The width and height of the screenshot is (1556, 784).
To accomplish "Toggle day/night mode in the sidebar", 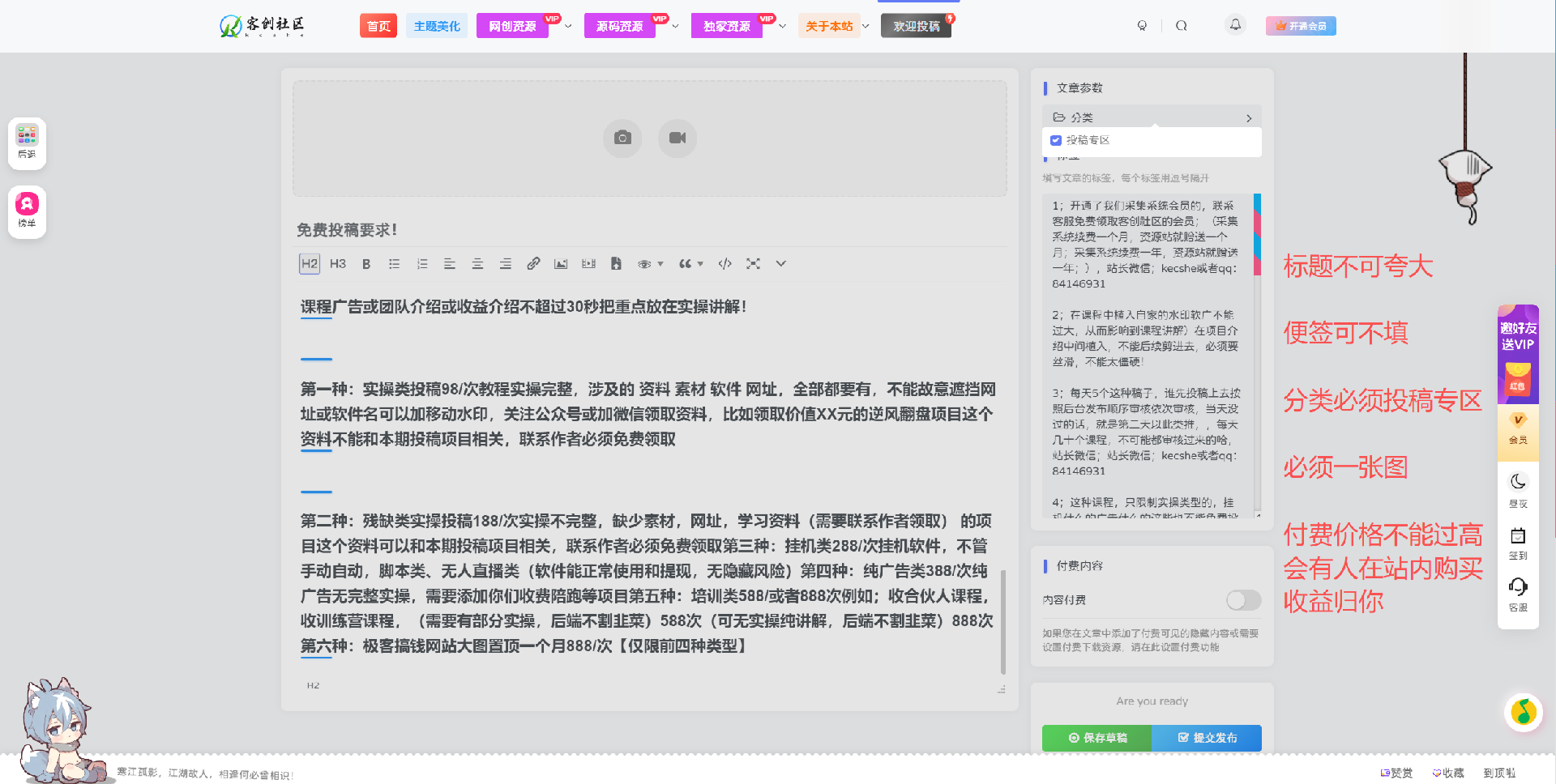I will pyautogui.click(x=1518, y=488).
